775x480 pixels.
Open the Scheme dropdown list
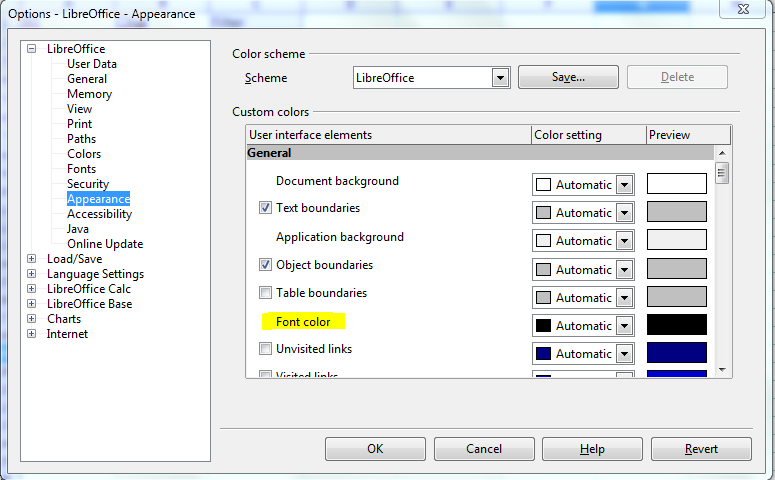500,78
